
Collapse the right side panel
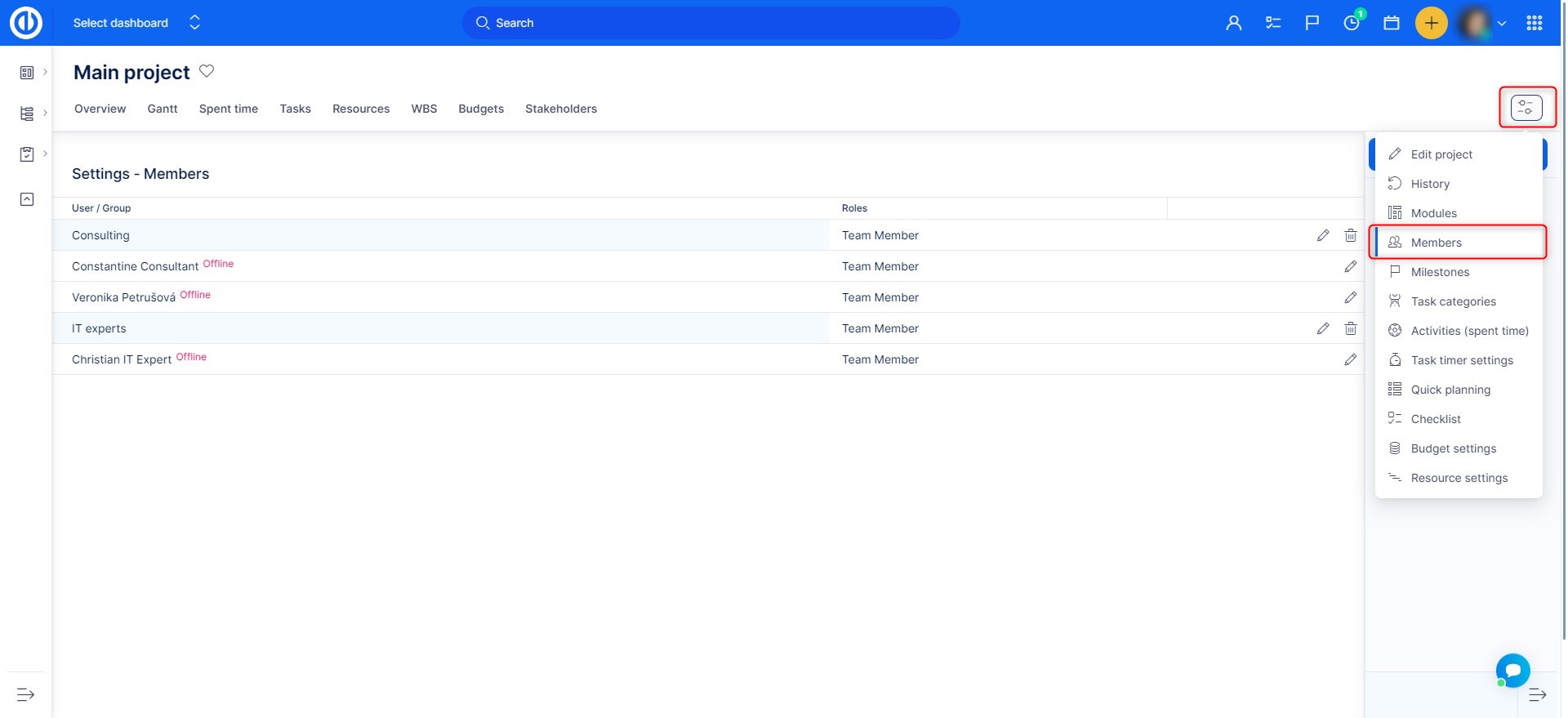click(x=1537, y=694)
